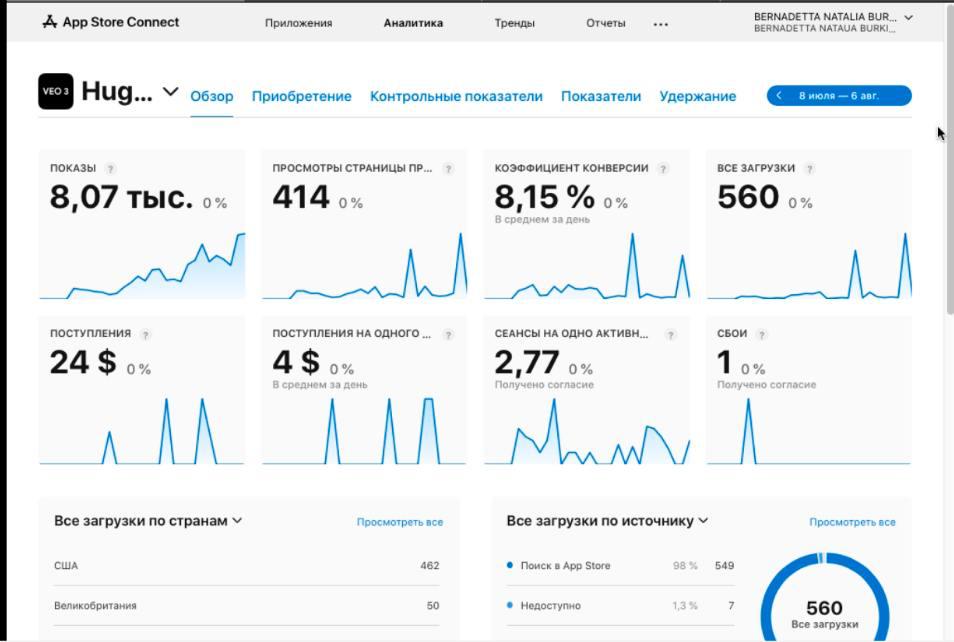Viewport: 954px width, 642px height.
Task: Click the Великобритания row in country list
Action: pos(246,605)
